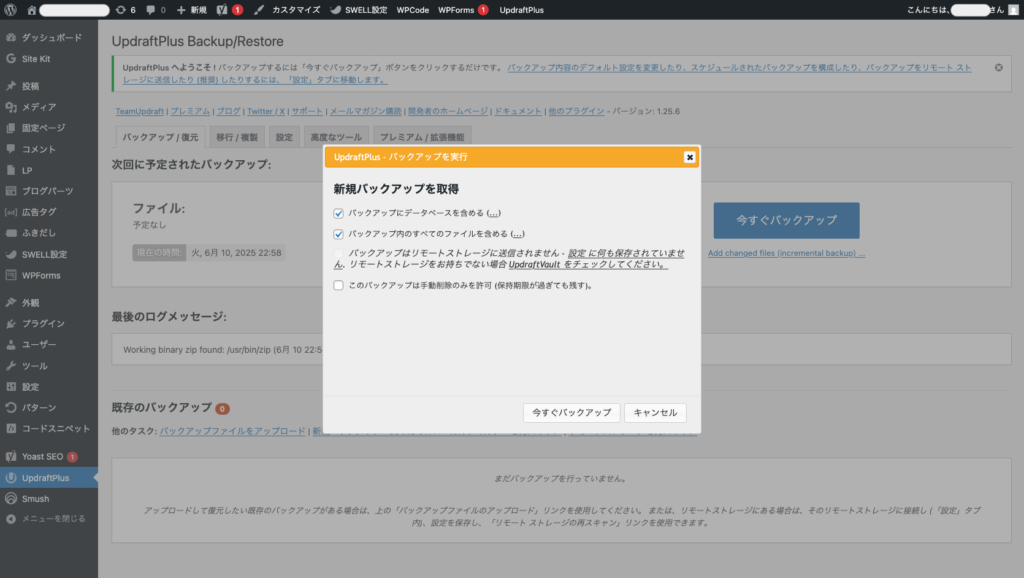Open WPForms in the admin bar
Screen dimensions: 1024x578
[463, 10]
